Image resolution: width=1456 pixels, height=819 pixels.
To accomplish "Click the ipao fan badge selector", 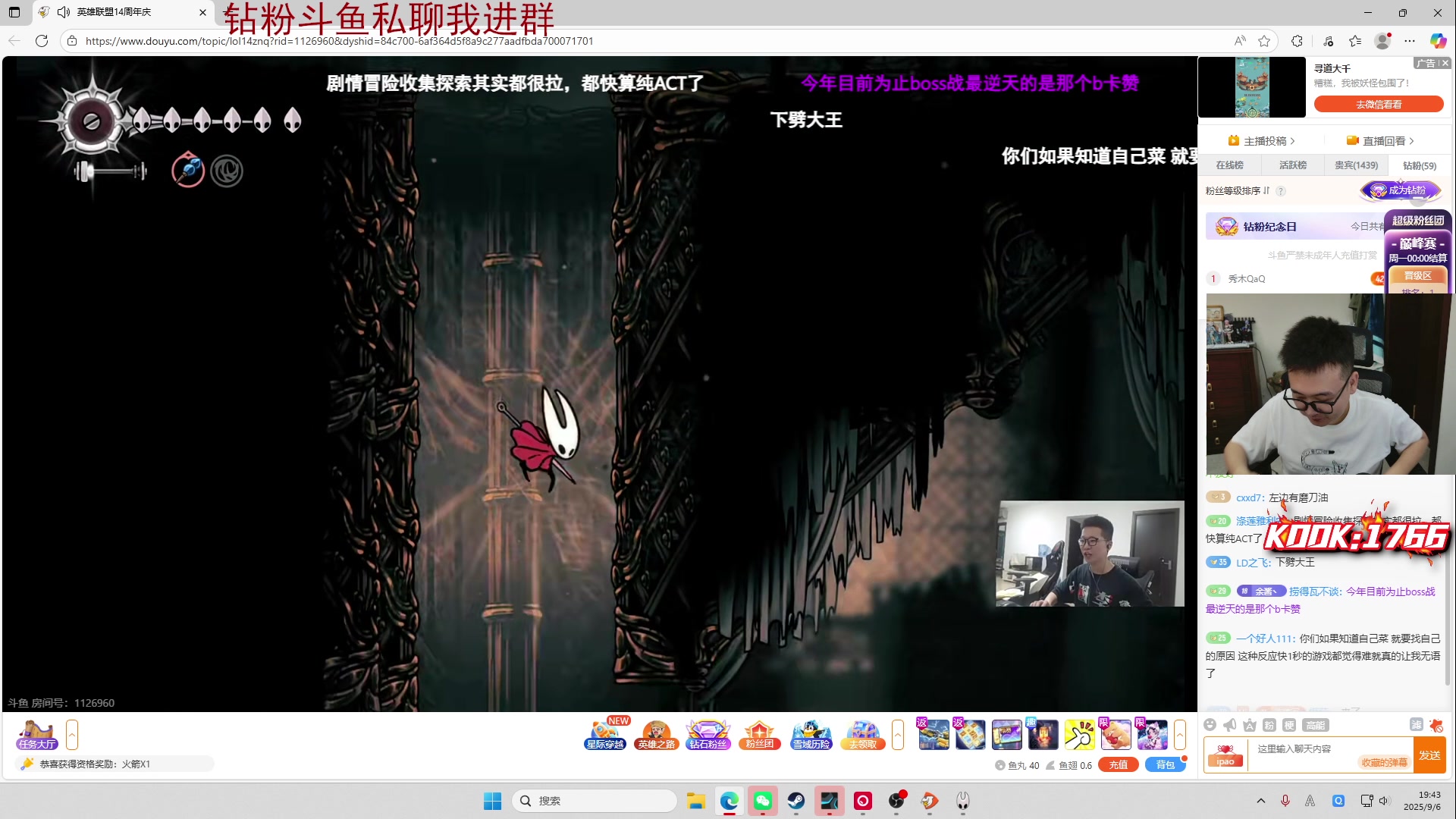I will (1225, 755).
